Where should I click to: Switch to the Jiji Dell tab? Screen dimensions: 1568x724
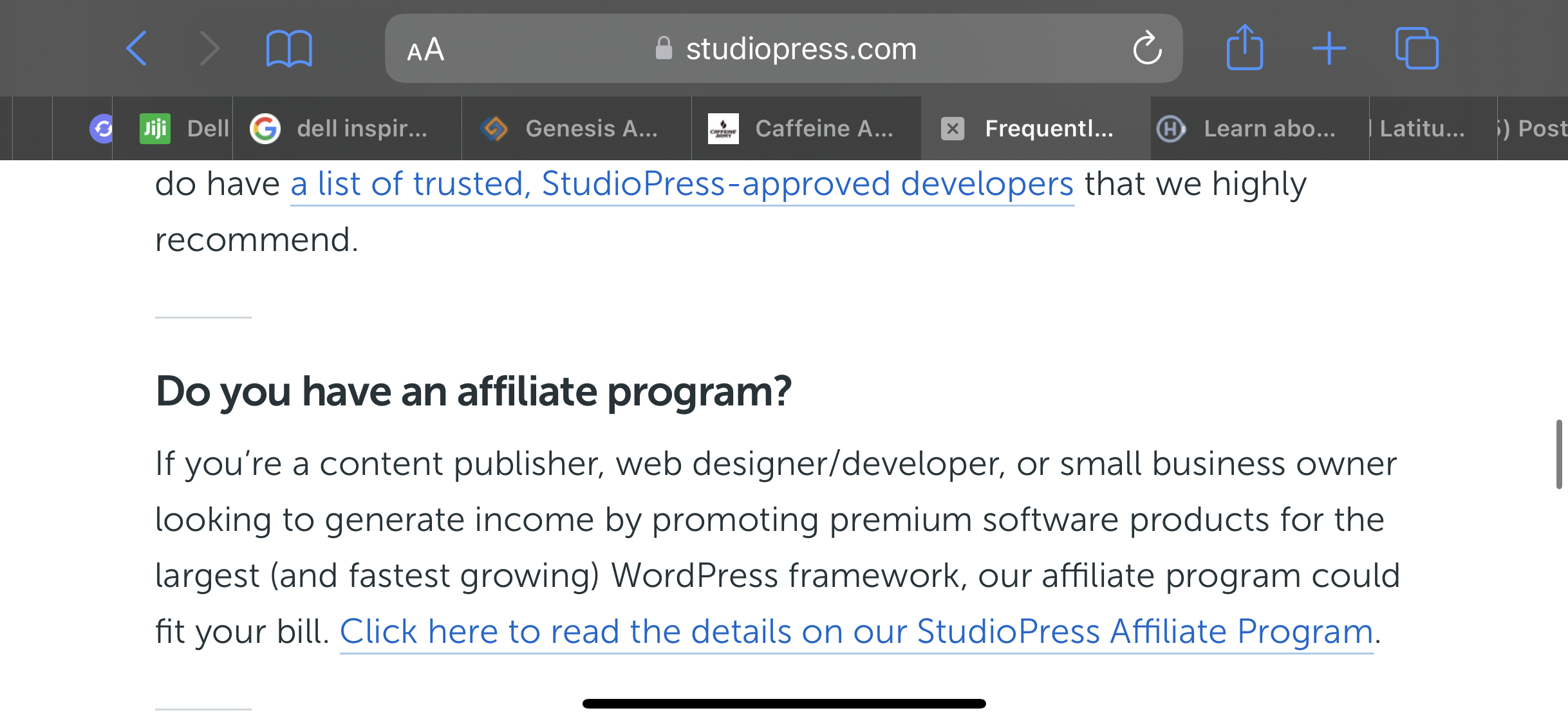pyautogui.click(x=173, y=128)
